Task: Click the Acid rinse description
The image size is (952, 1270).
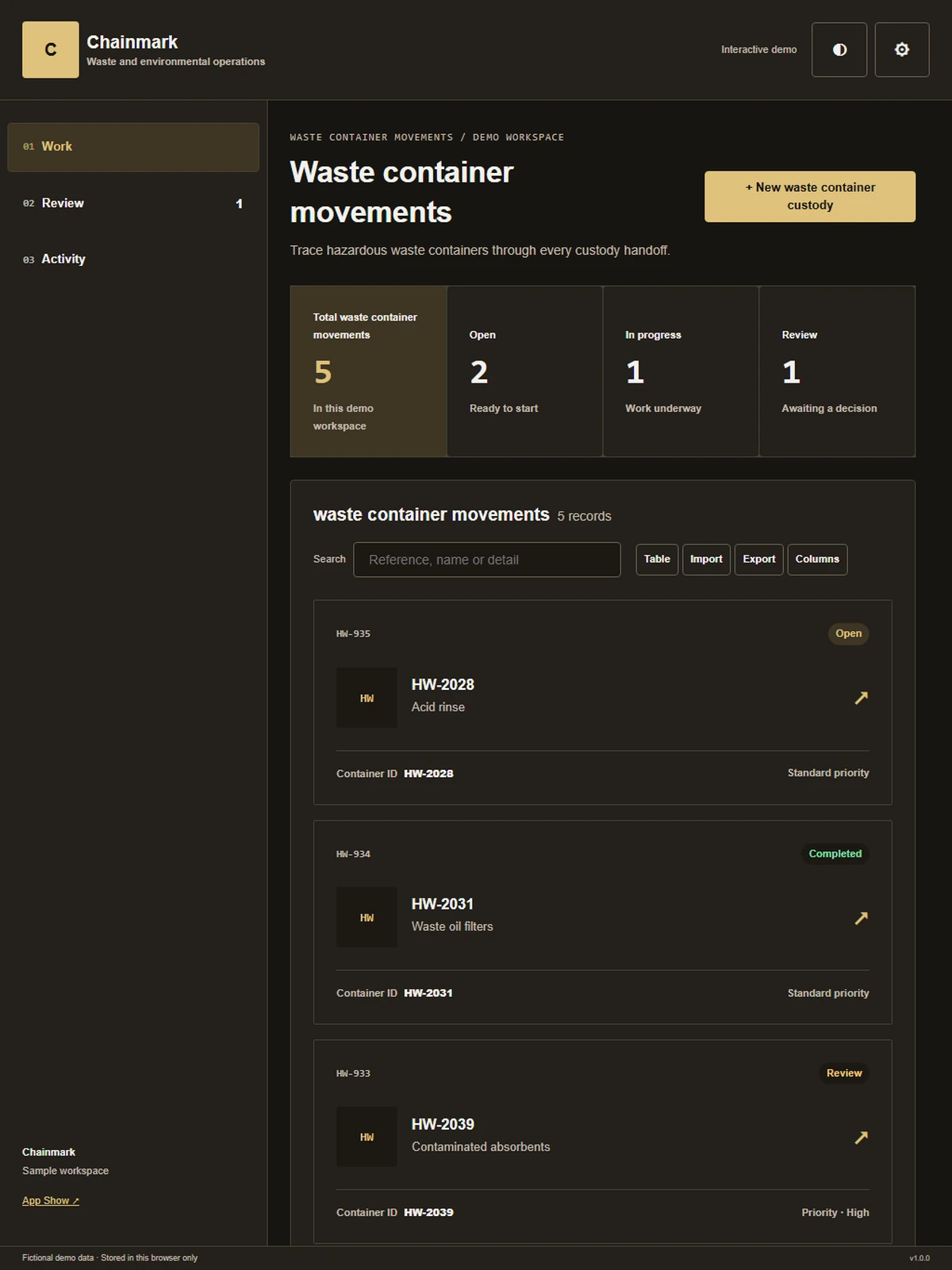Action: click(x=438, y=707)
